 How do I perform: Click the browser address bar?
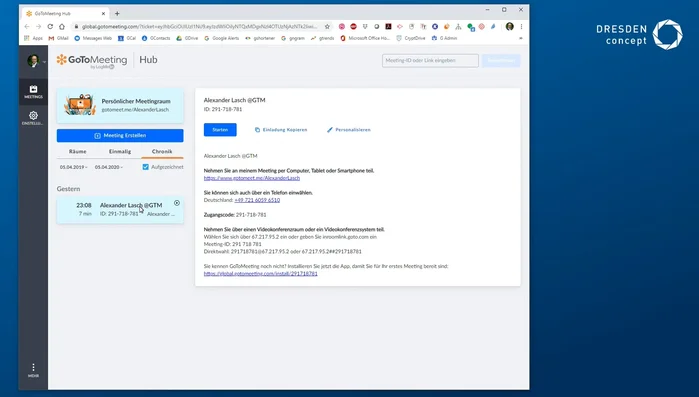coord(200,27)
